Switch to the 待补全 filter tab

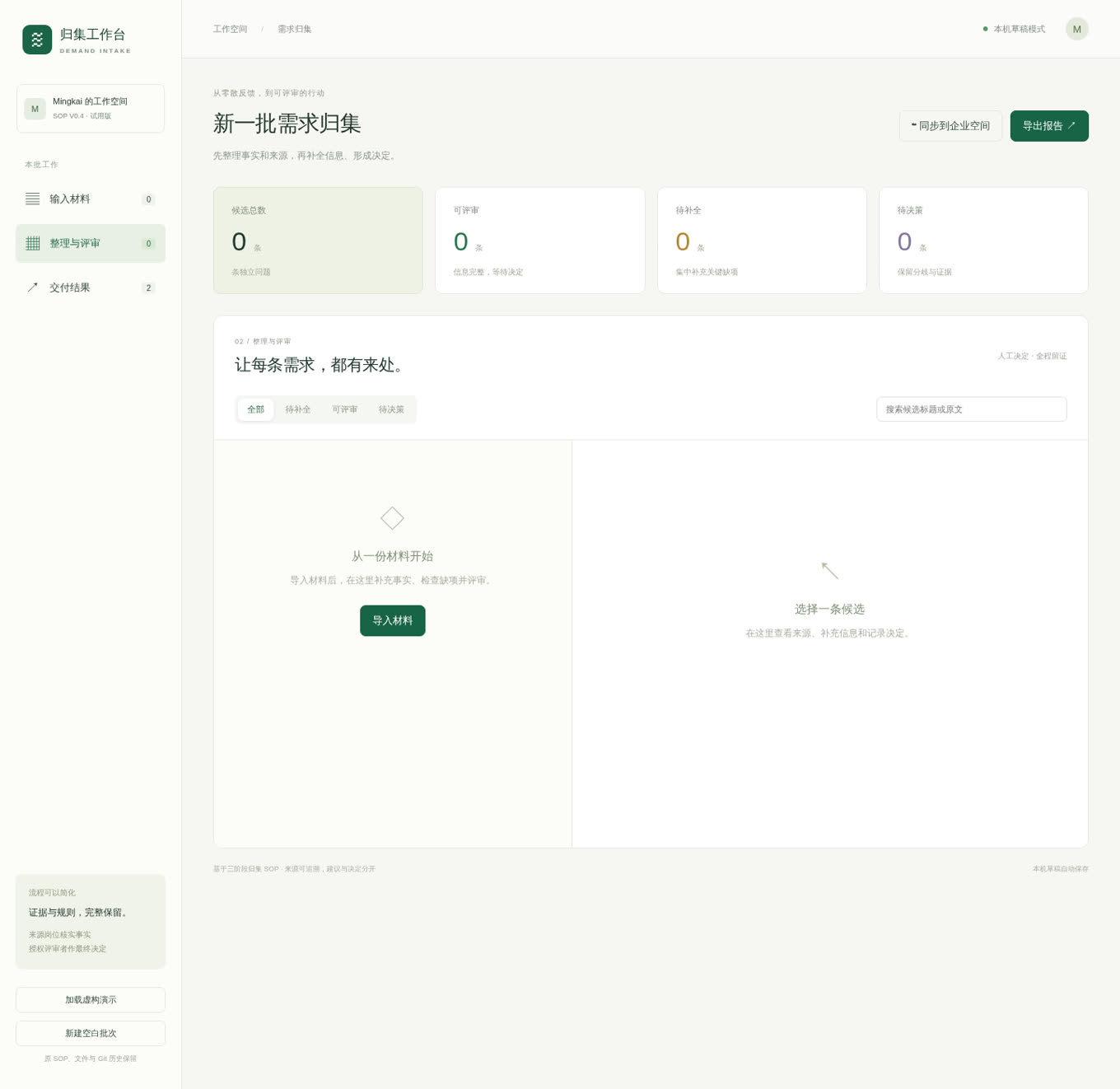(x=298, y=409)
